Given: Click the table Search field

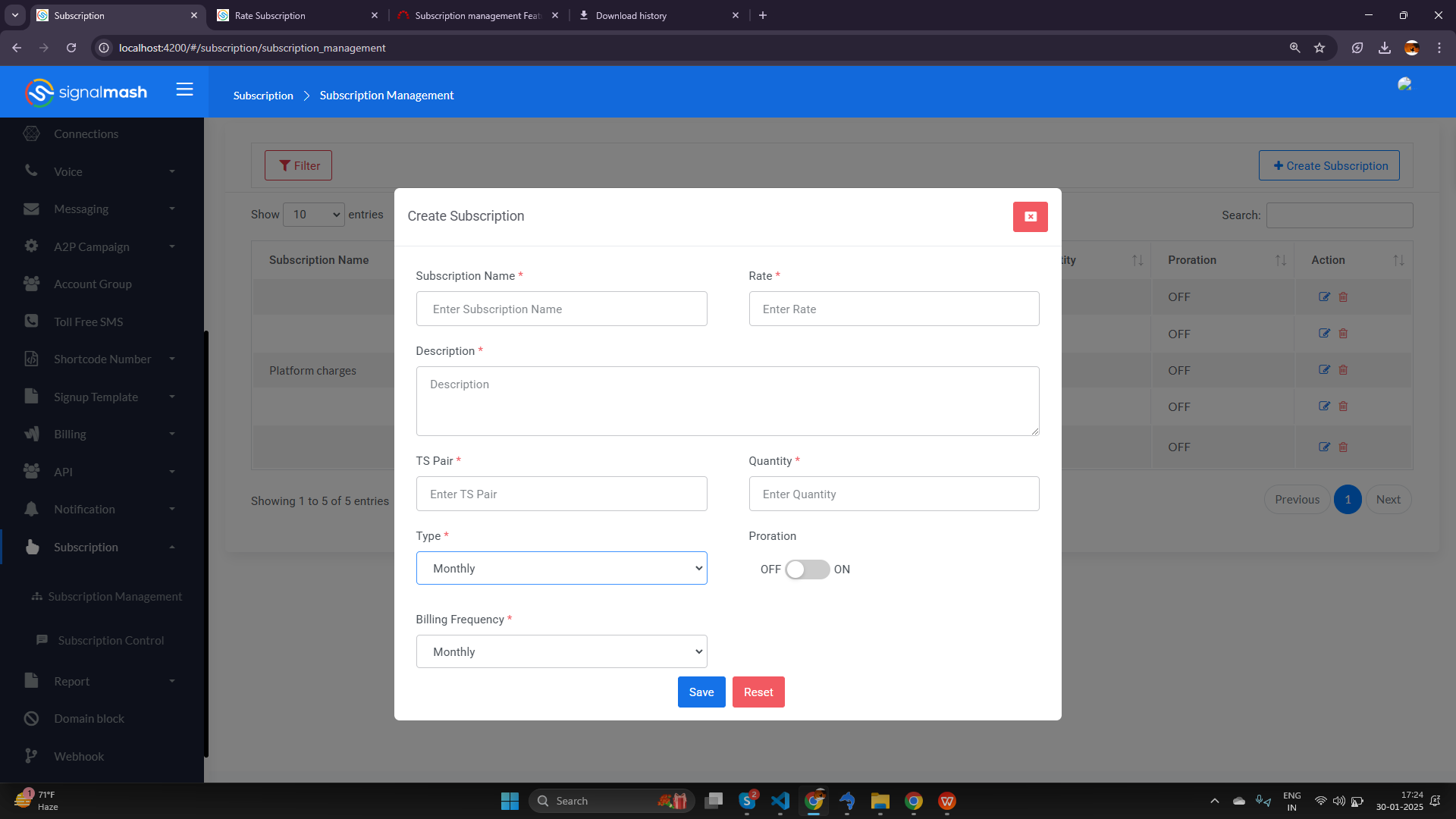Looking at the screenshot, I should pyautogui.click(x=1339, y=215).
